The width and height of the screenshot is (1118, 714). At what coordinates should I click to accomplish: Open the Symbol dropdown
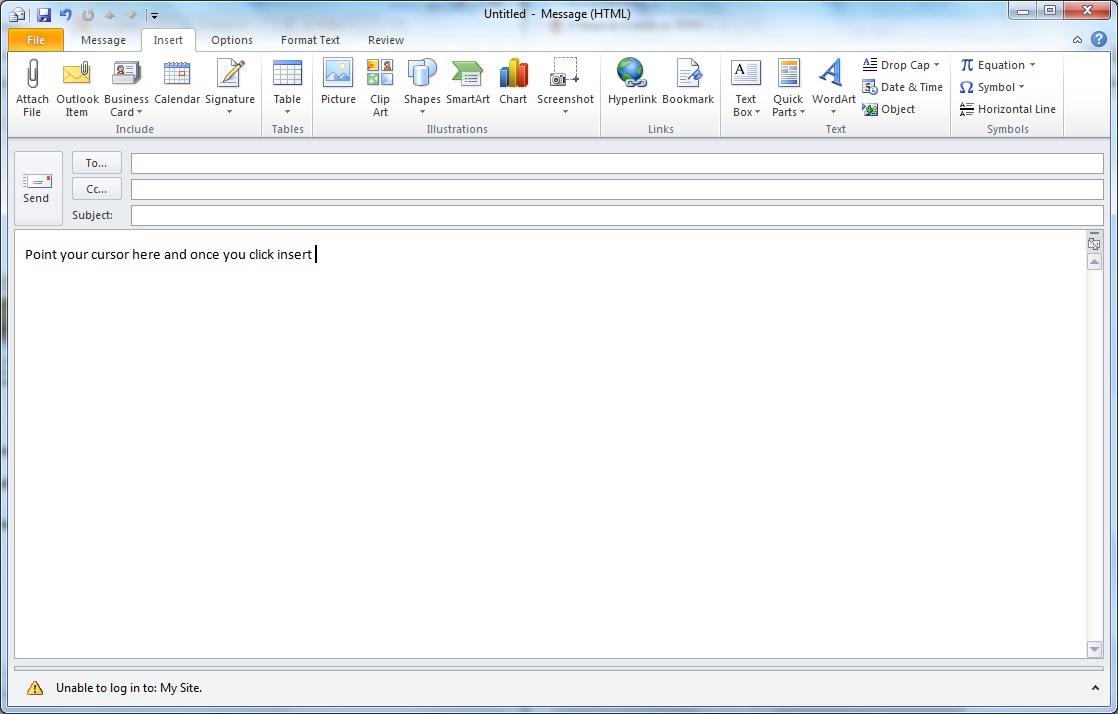coord(992,87)
